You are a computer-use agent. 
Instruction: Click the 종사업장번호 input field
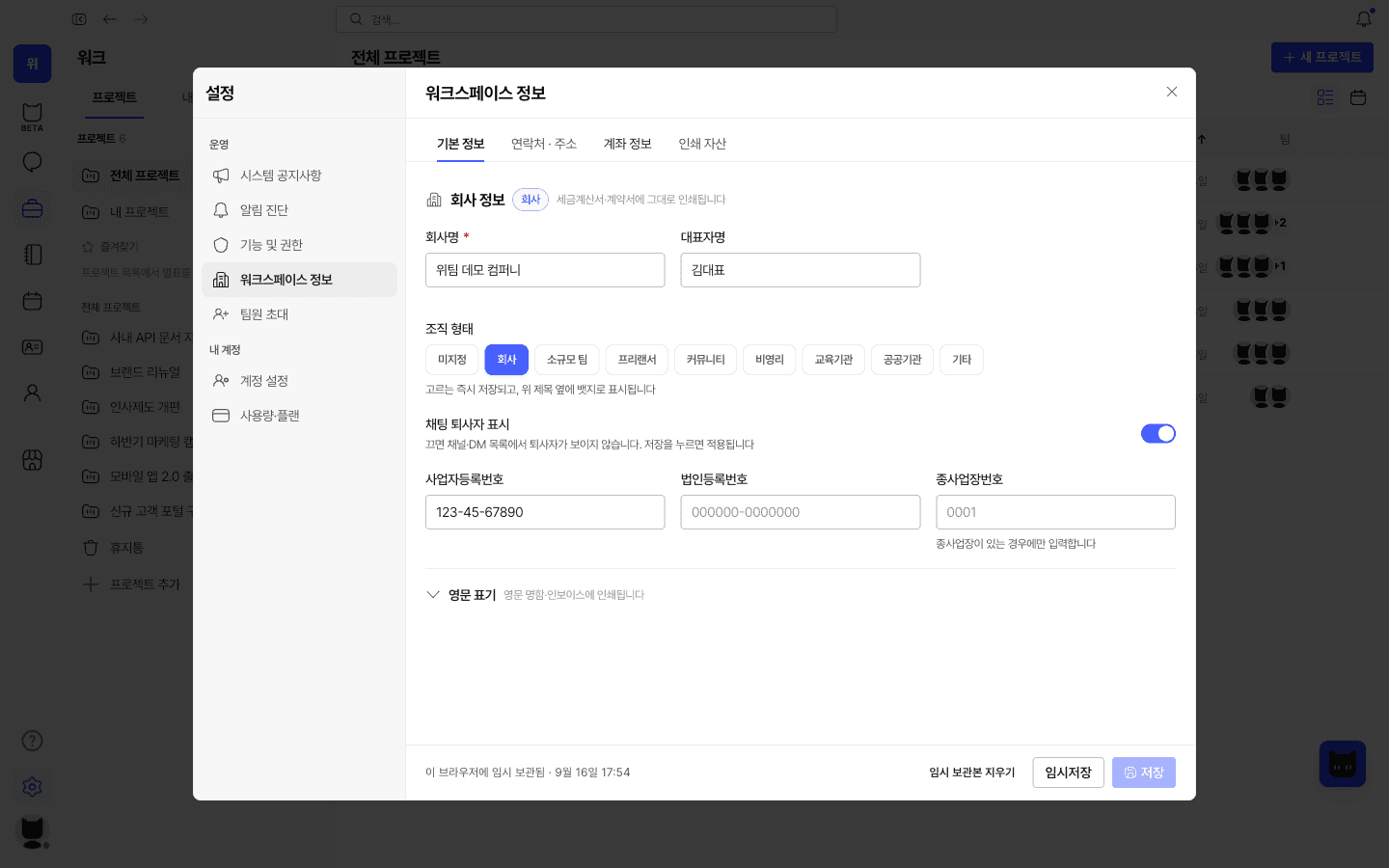click(x=1056, y=512)
